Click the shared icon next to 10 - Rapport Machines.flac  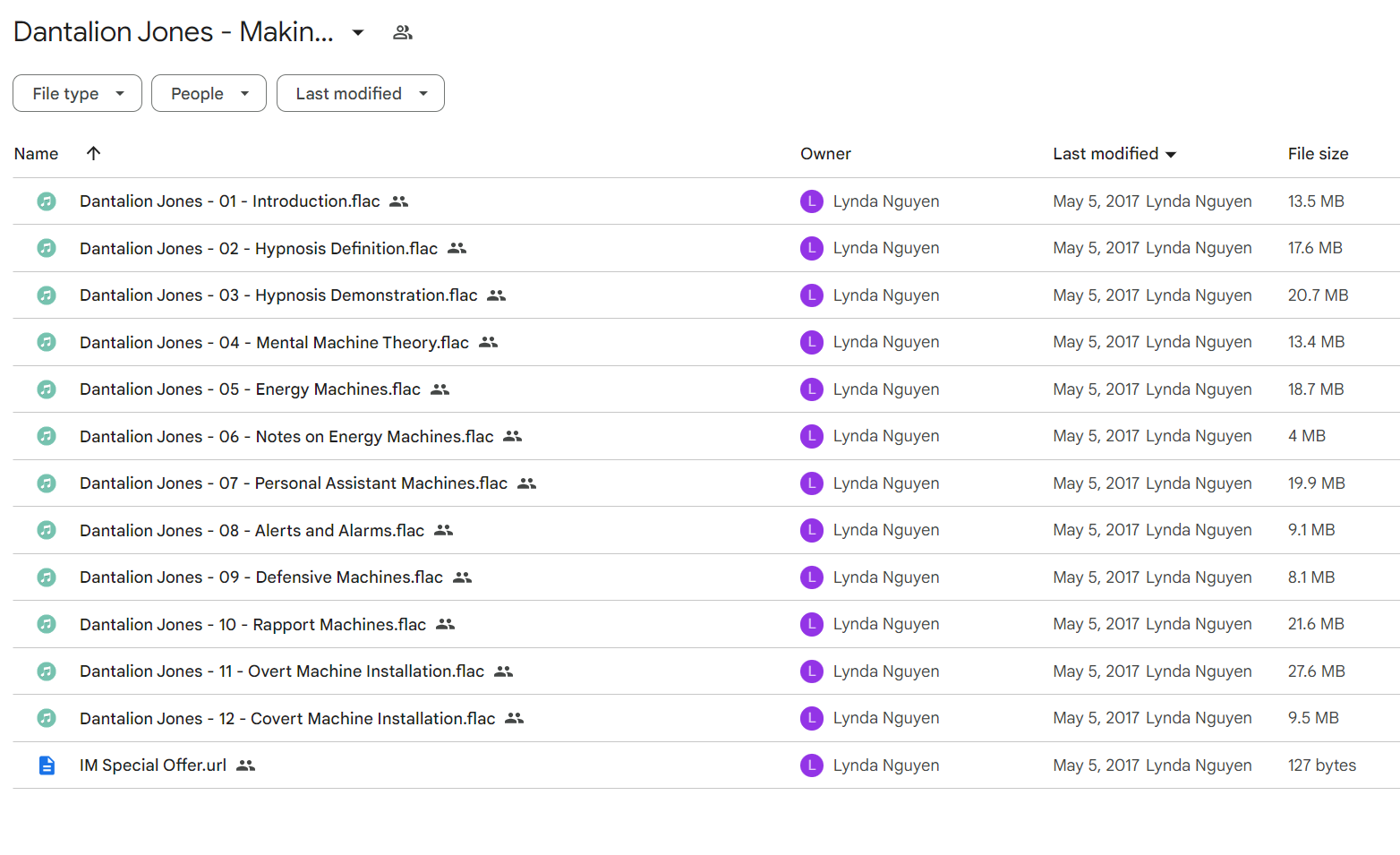click(446, 624)
